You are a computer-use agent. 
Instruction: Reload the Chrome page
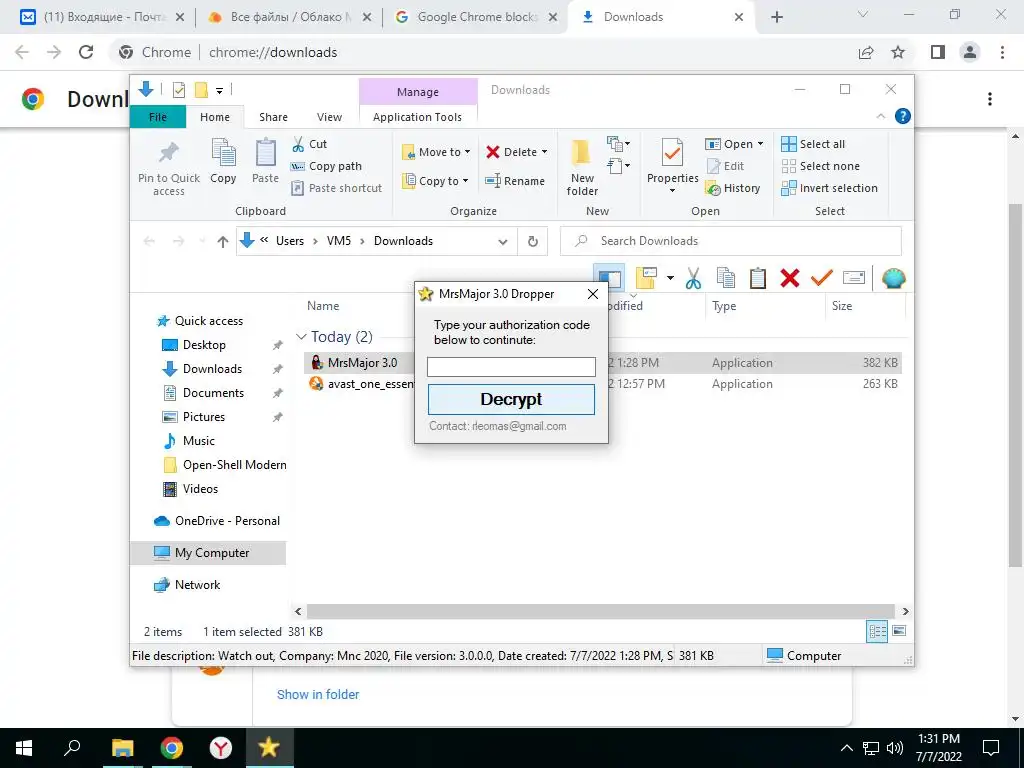click(x=86, y=52)
